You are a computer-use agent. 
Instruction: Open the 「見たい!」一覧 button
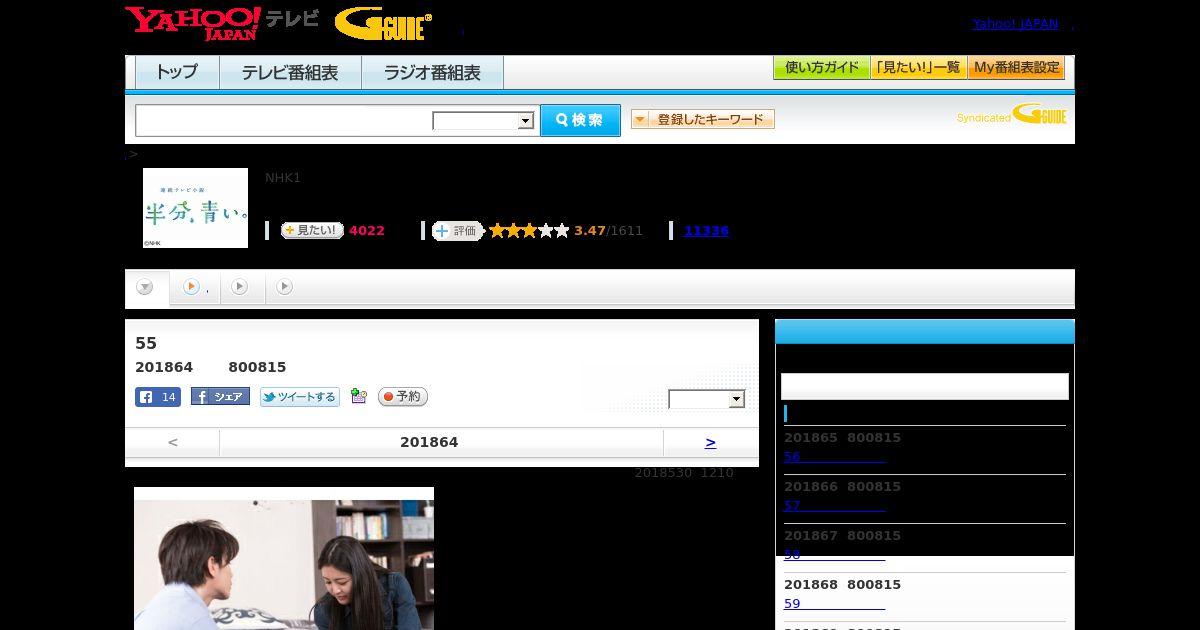coord(918,68)
